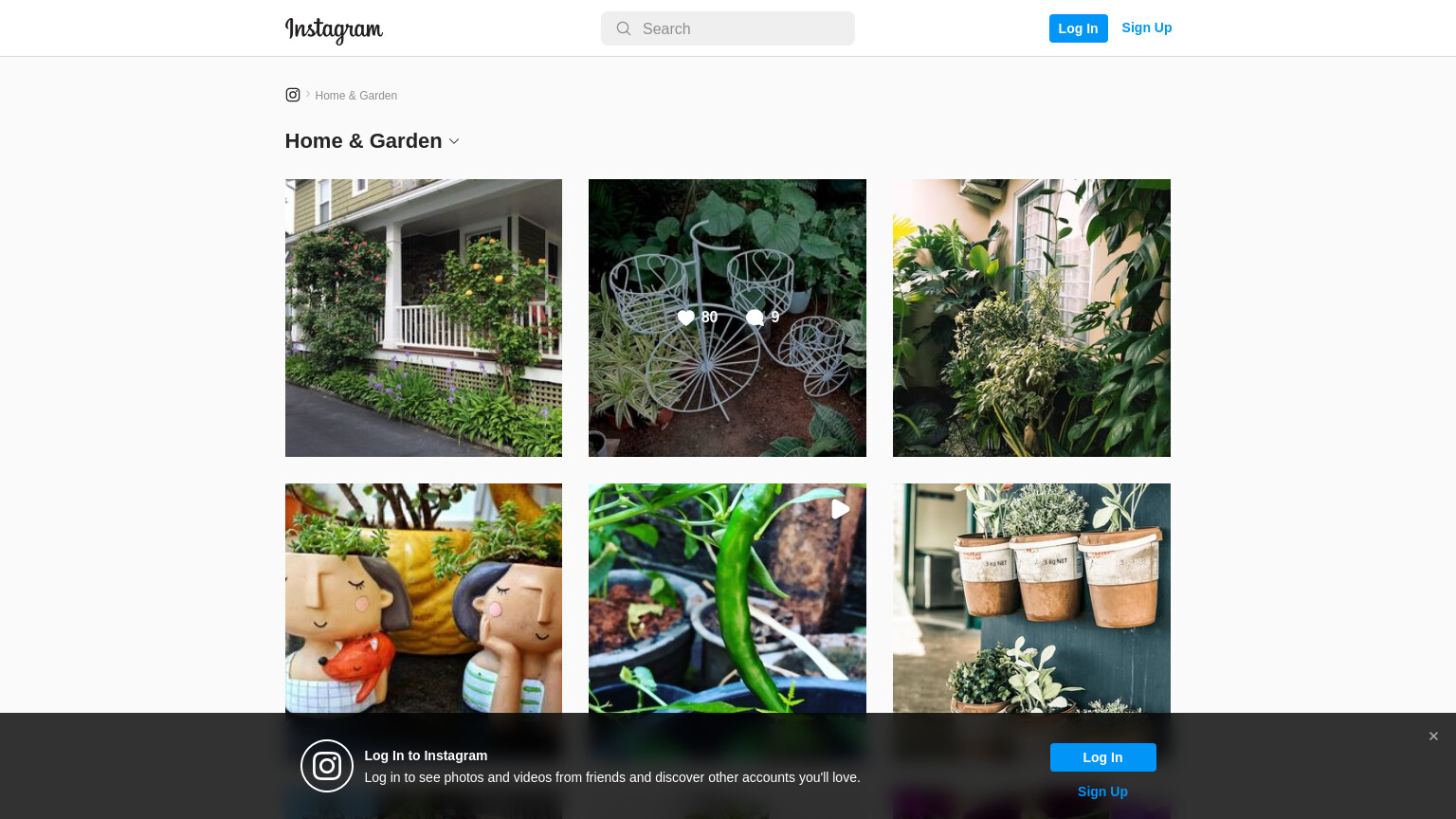Click the Sign Up link in header
The image size is (1456, 819).
1147,27
